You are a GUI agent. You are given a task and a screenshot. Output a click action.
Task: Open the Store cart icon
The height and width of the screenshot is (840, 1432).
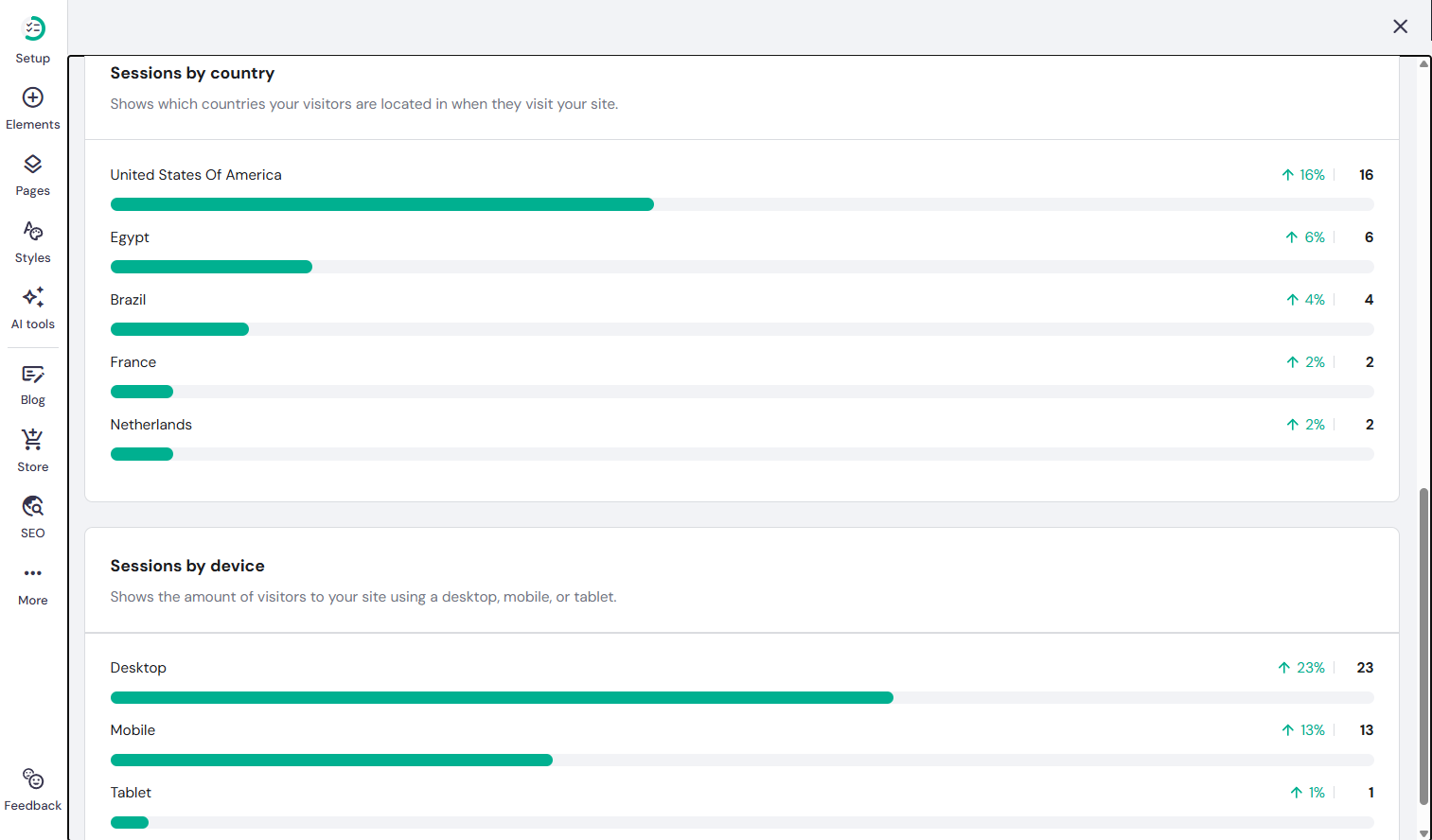(33, 441)
